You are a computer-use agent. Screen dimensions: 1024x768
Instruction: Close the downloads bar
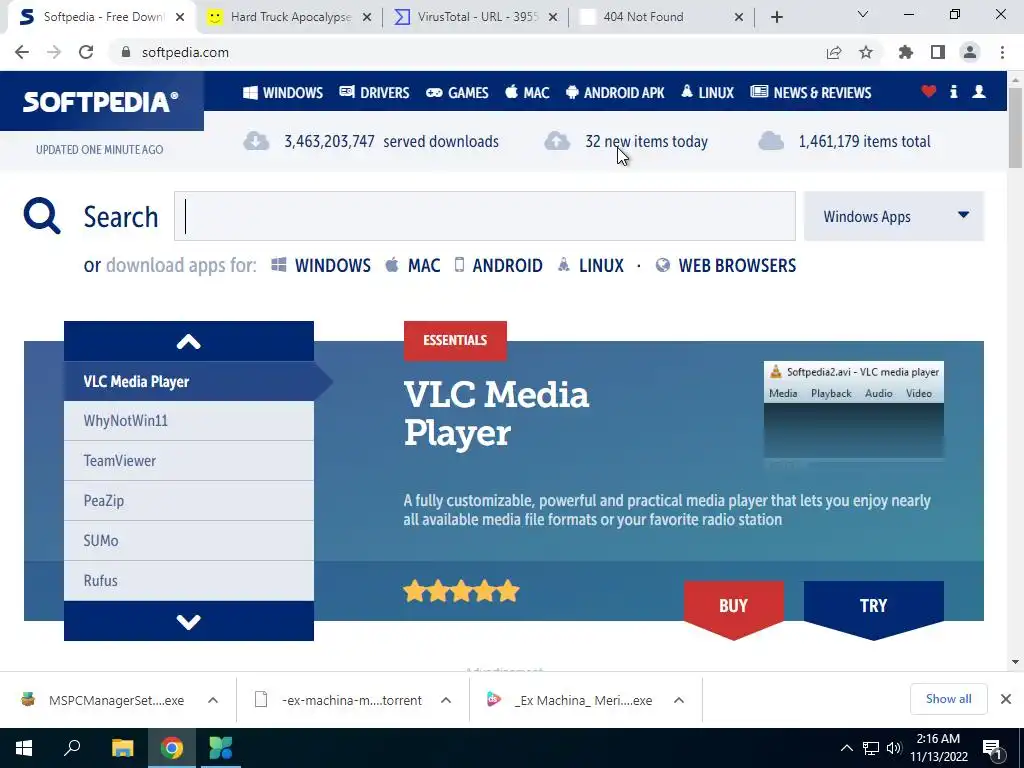1006,699
